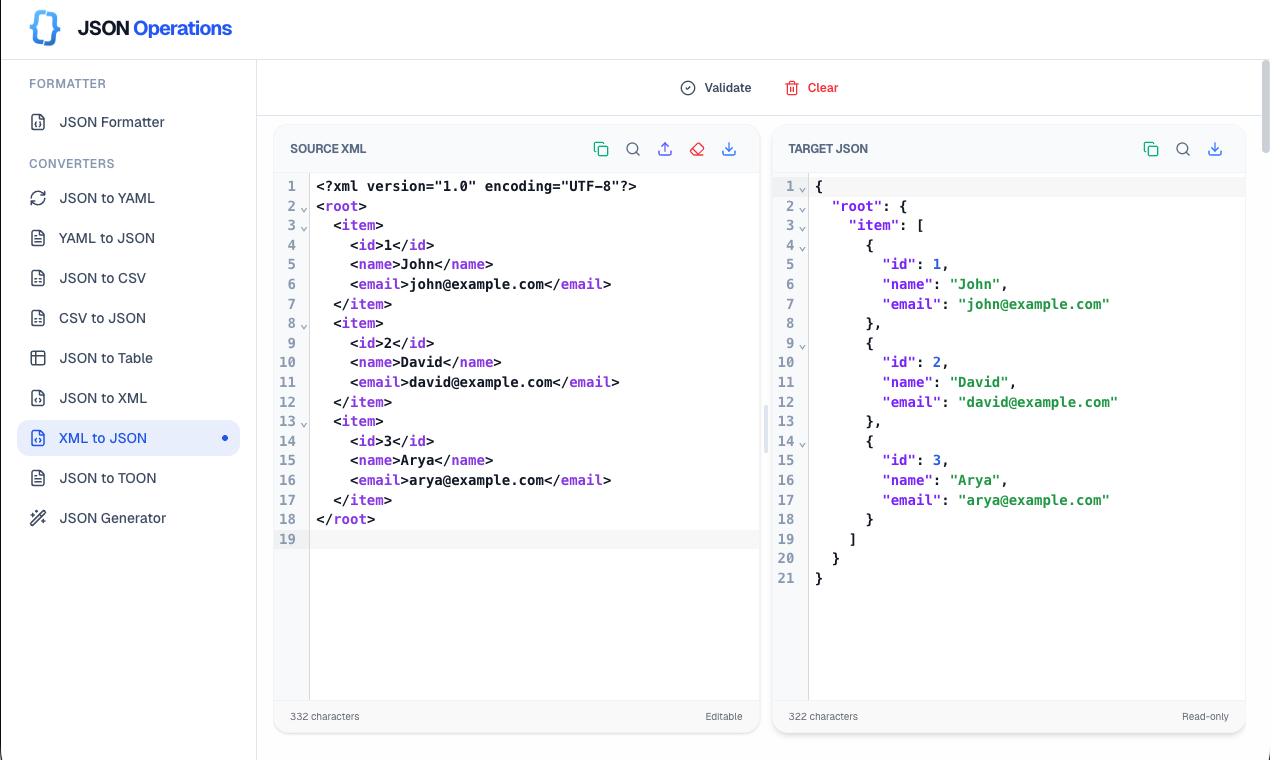
Task: Open search in the Source XML panel
Action: [x=633, y=148]
